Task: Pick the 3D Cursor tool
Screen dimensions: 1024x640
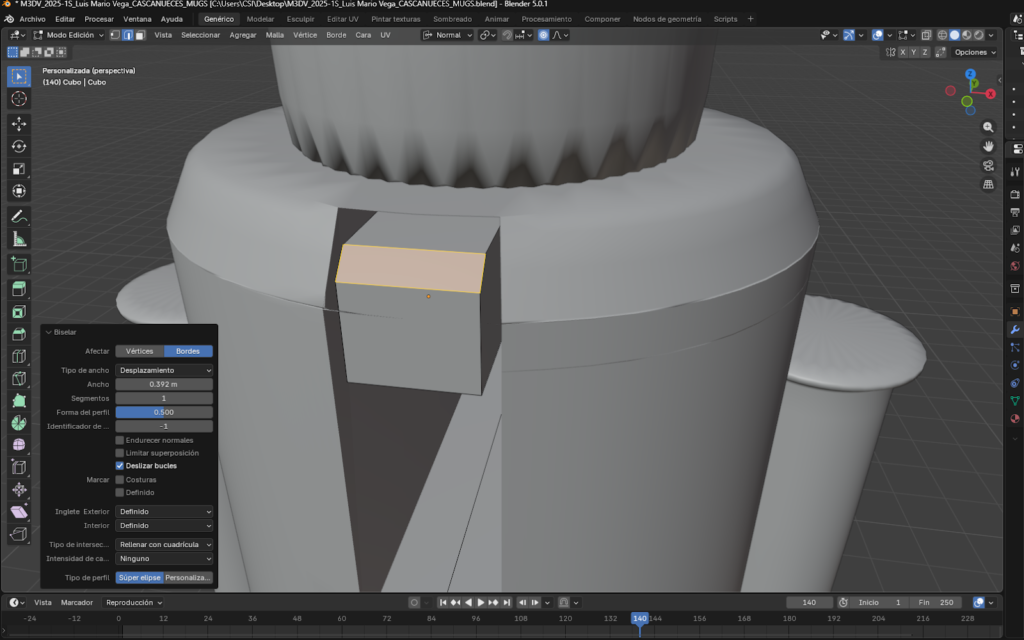Action: [x=19, y=98]
